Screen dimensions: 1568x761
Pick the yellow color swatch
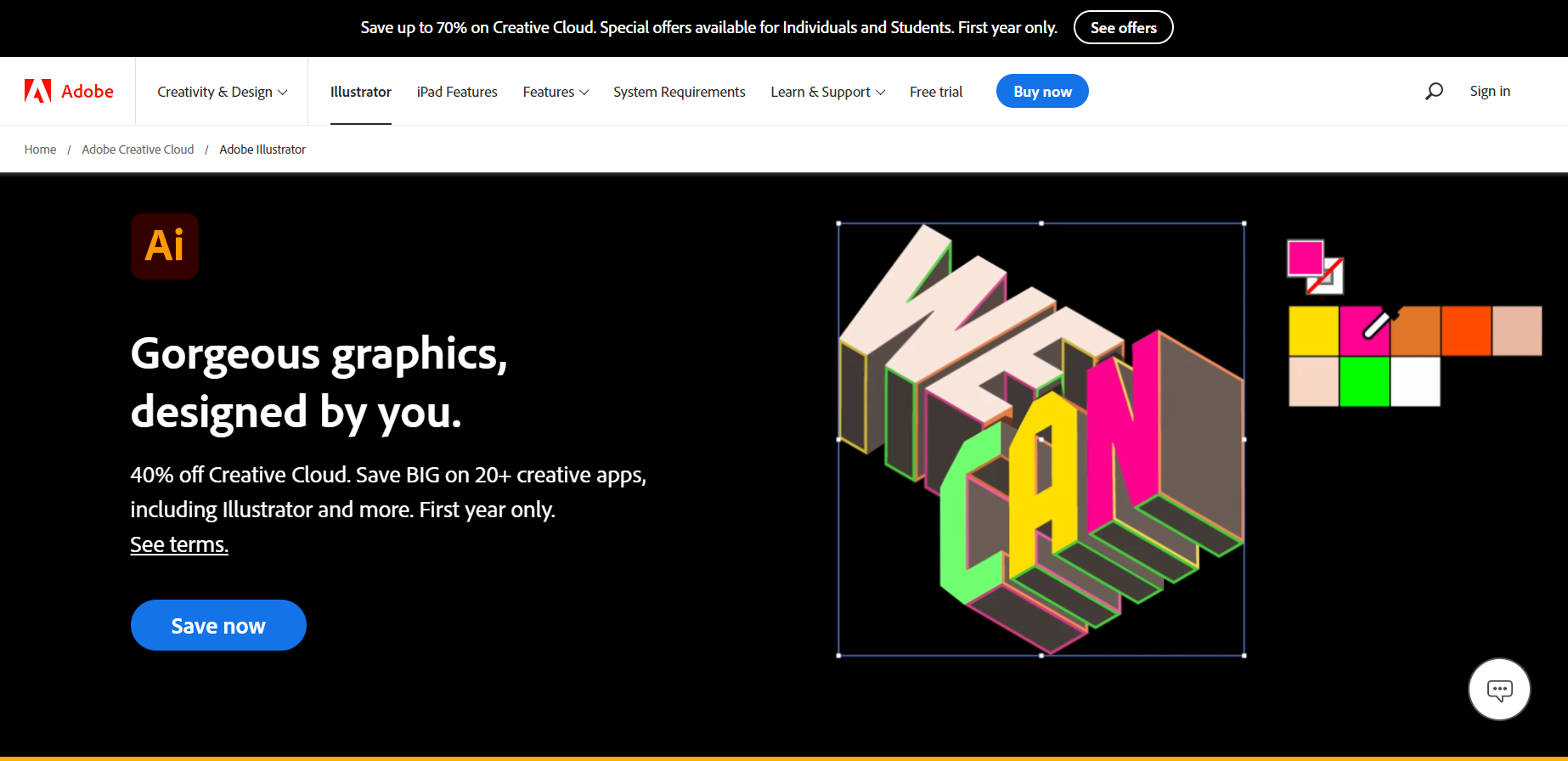tap(1314, 331)
